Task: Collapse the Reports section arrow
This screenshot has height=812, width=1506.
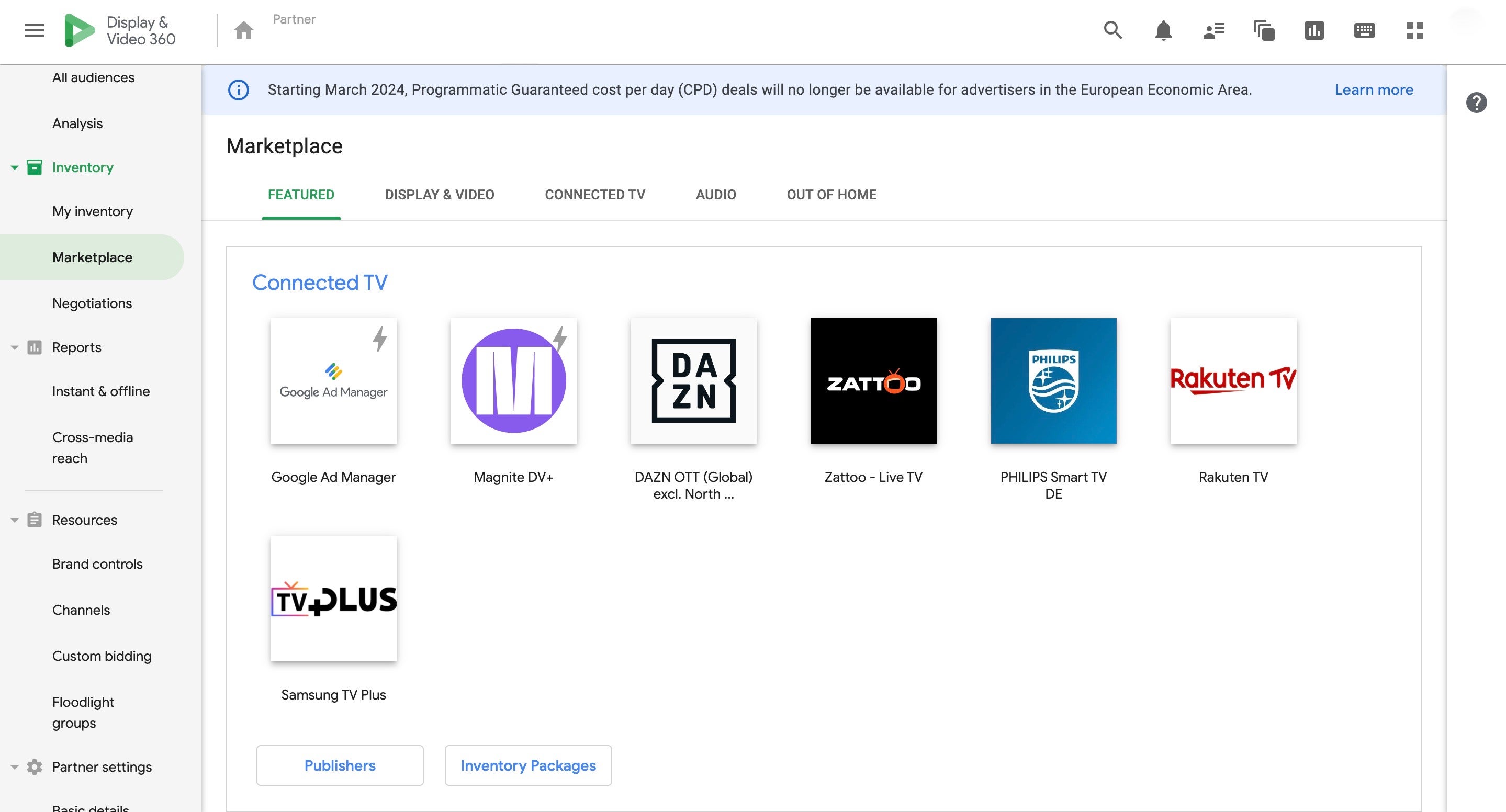Action: pyautogui.click(x=15, y=348)
